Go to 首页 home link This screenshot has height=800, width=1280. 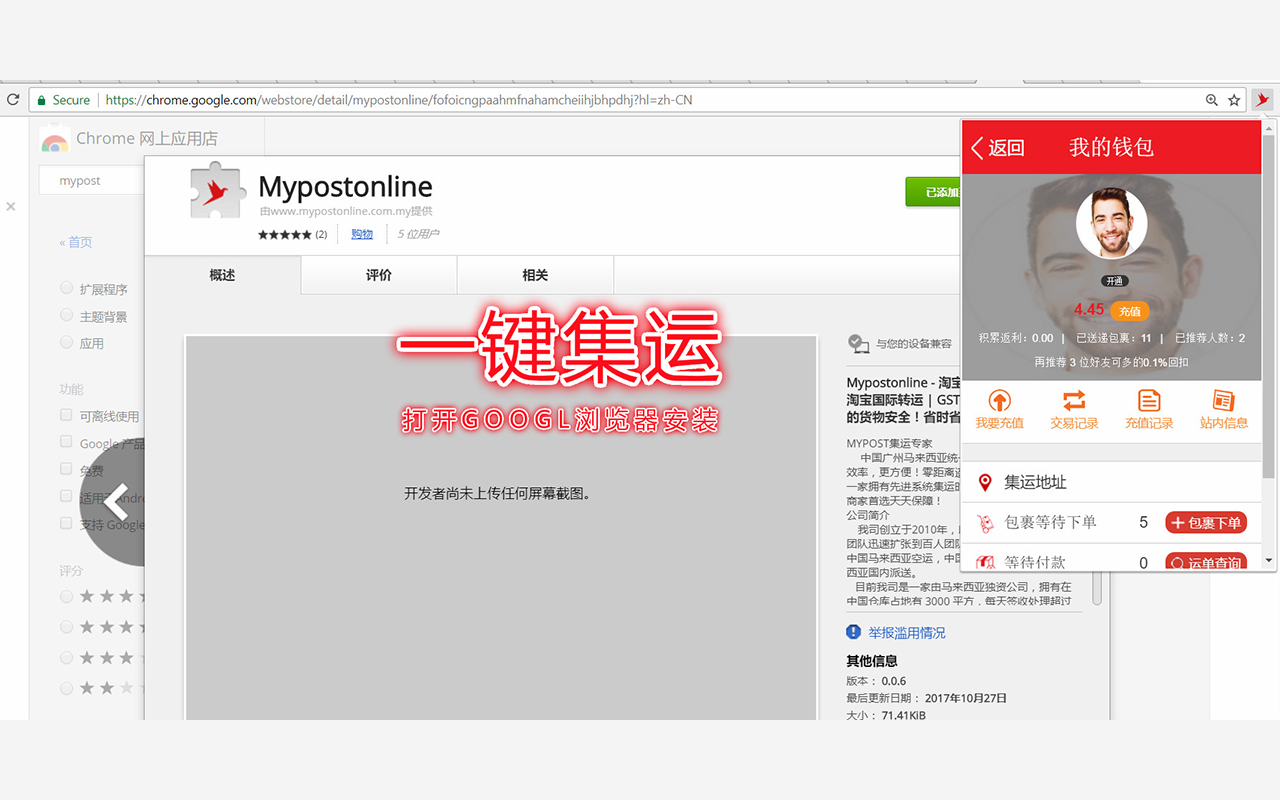pyautogui.click(x=76, y=242)
